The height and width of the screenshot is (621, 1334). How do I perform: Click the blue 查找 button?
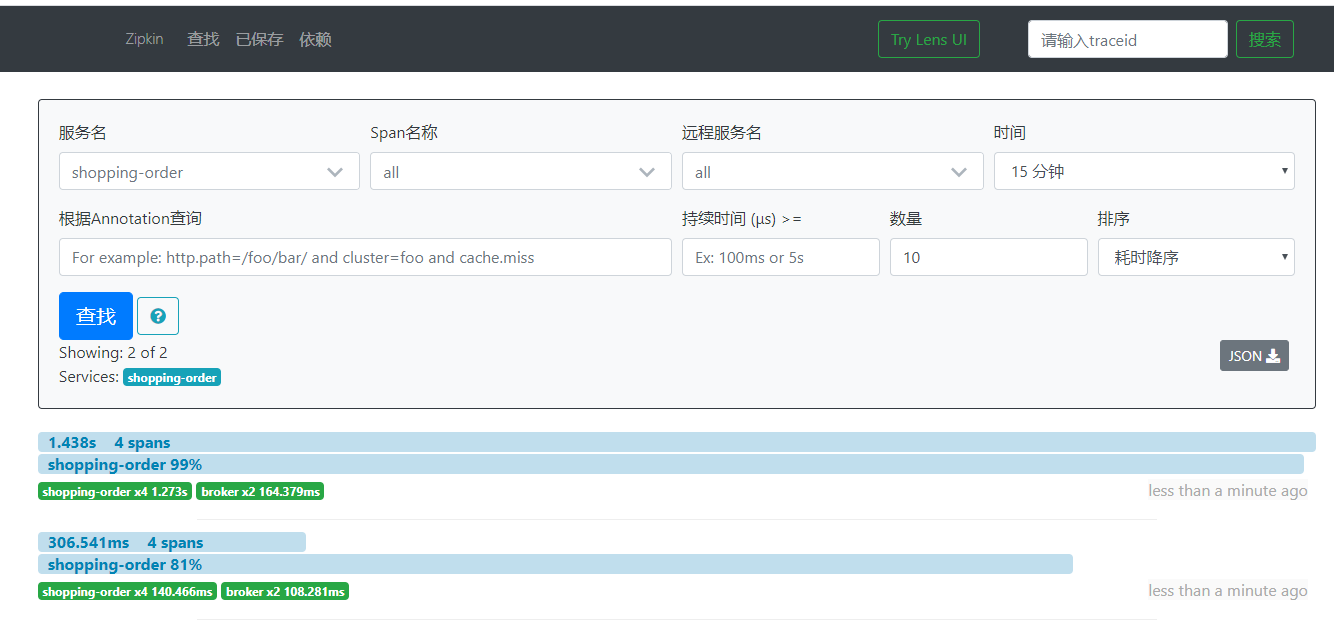pyautogui.click(x=96, y=316)
